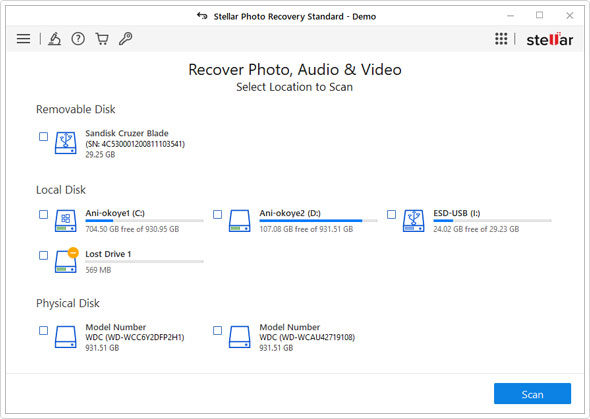Viewport: 590px width, 419px height.
Task: Click the Sandisk Cruzer Blade USB drive icon
Action: [x=65, y=143]
